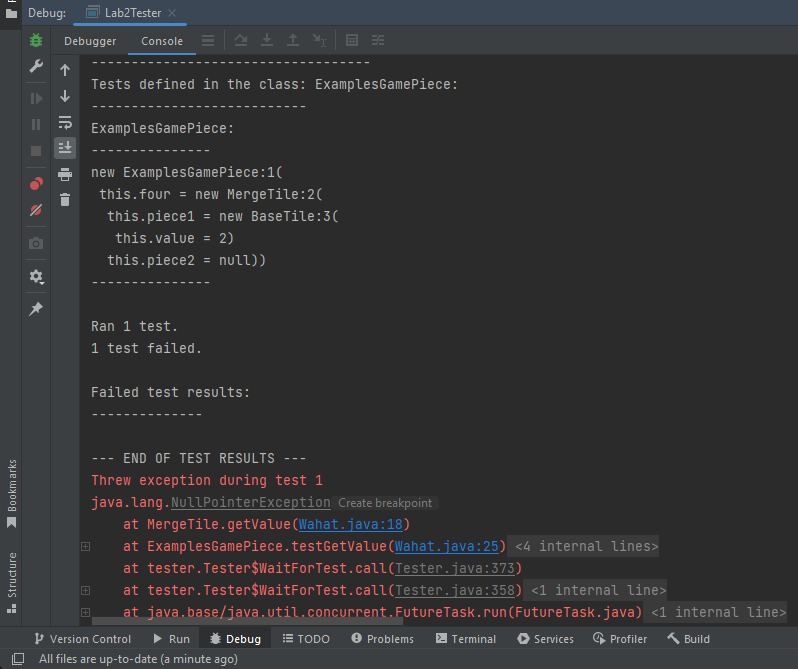This screenshot has height=669, width=798.
Task: Toggle soft-wrap in console
Action: [65, 122]
